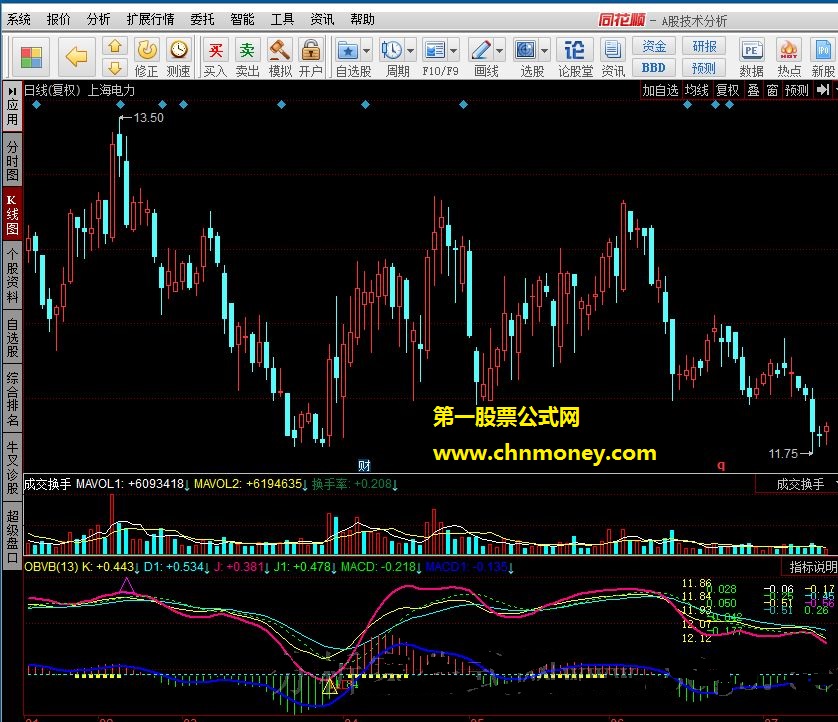Click the red q marker below chart

tap(721, 465)
